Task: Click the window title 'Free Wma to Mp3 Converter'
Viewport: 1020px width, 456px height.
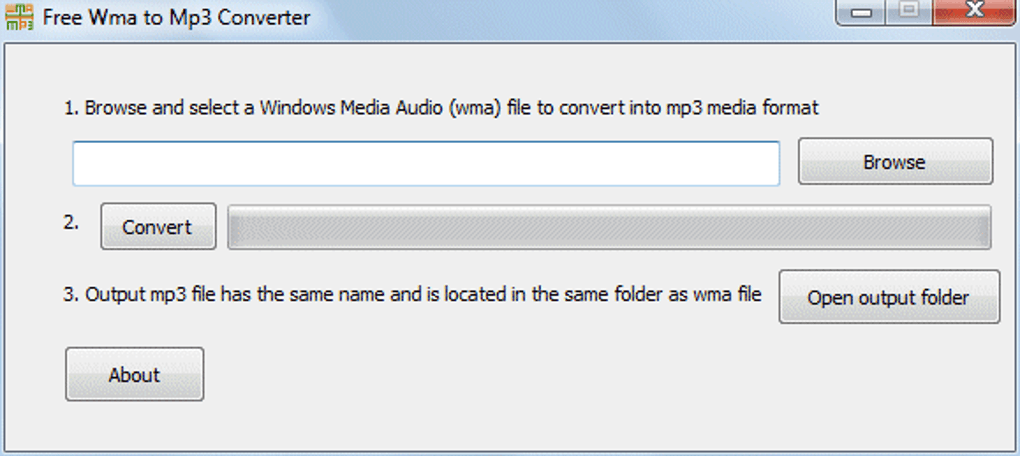Action: click(178, 18)
